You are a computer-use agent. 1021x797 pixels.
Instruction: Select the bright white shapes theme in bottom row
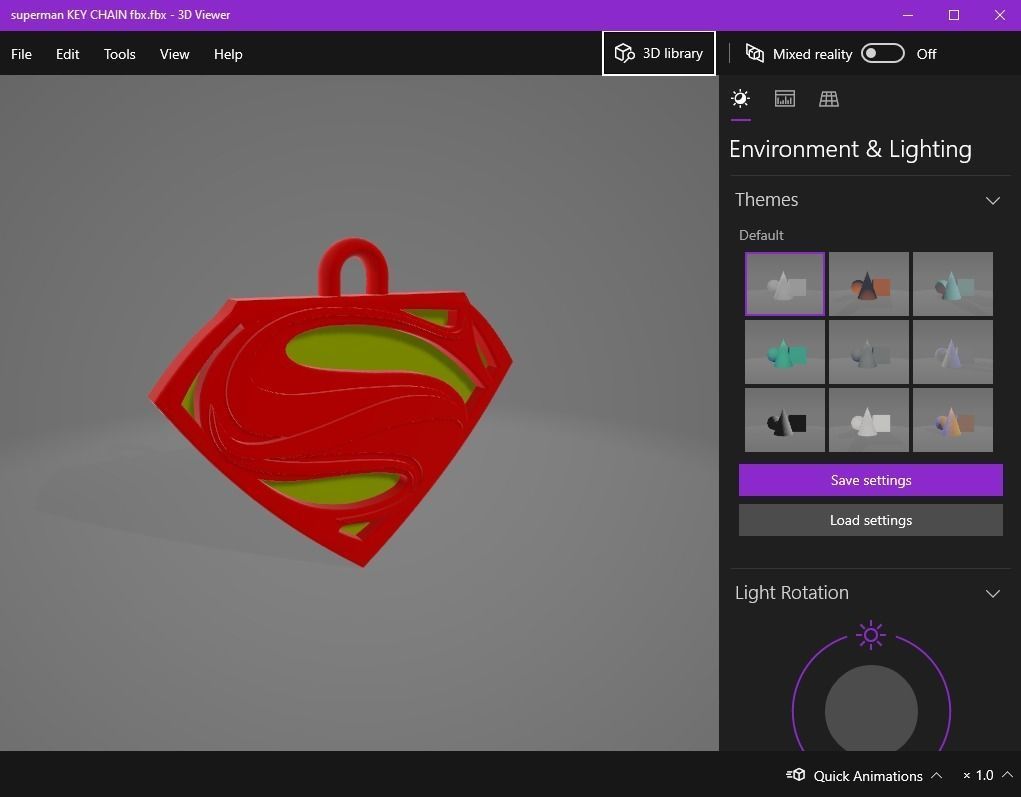point(869,420)
